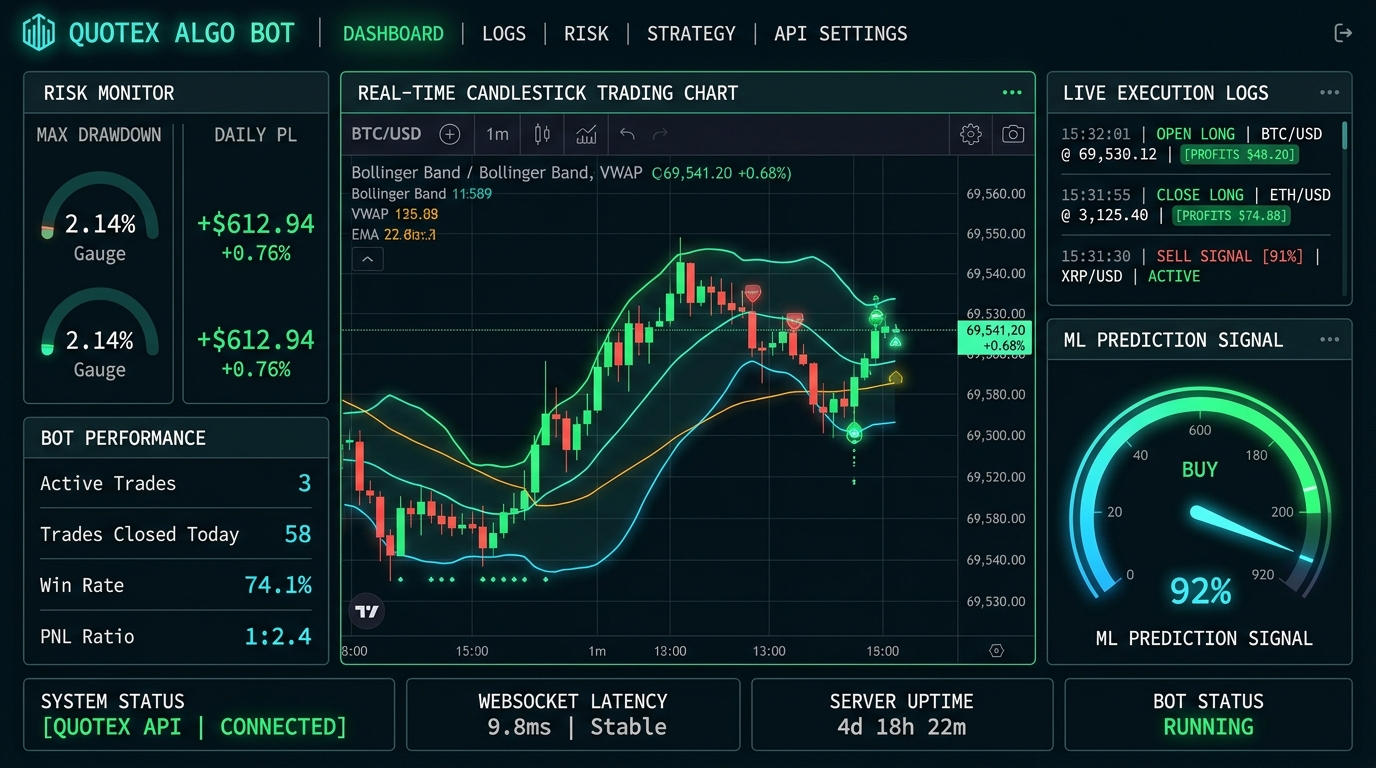Click the Win Rate value 74.1%
This screenshot has height=768, width=1376.
tap(278, 585)
